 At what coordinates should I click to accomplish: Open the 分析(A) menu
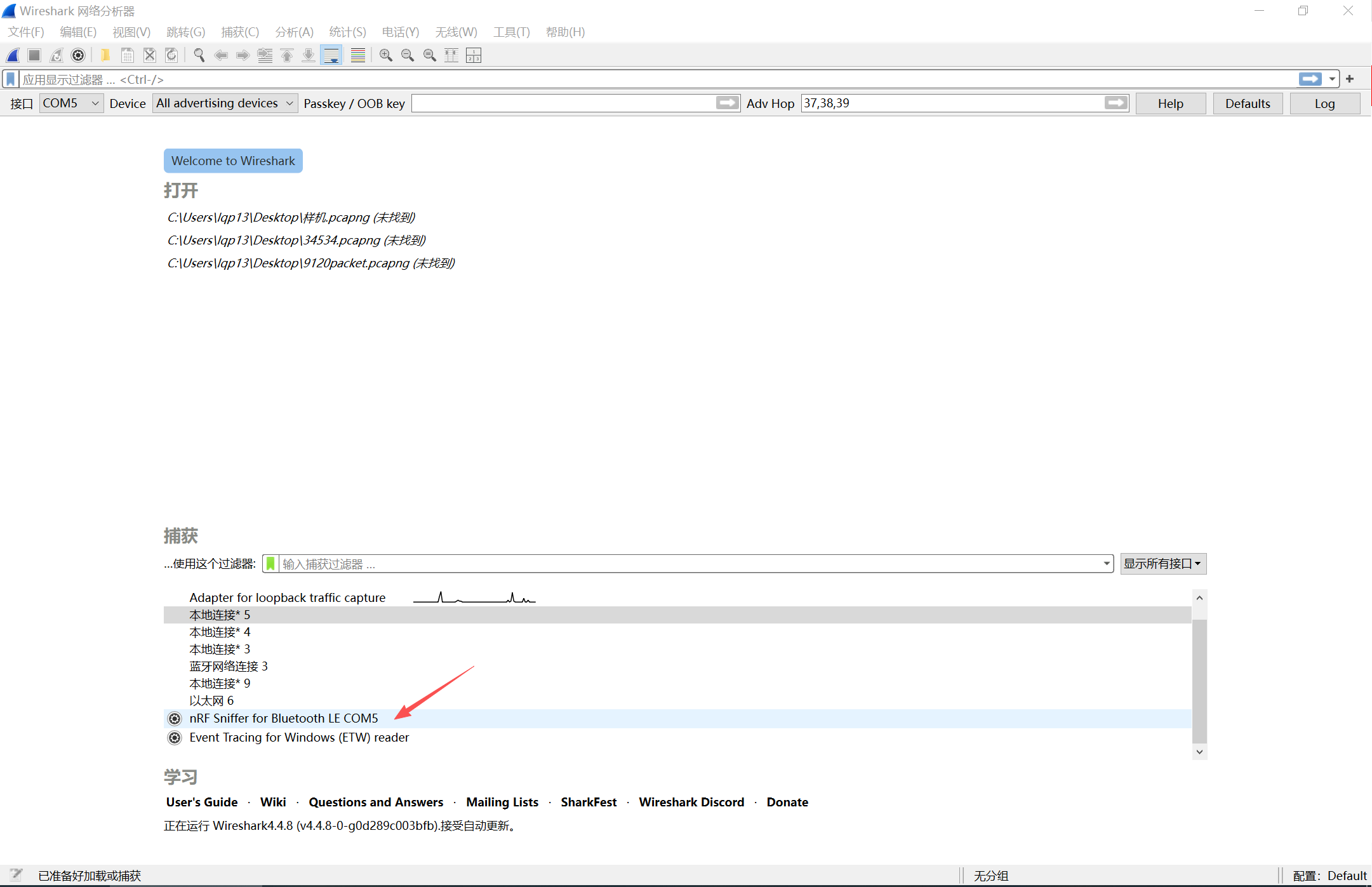tap(295, 32)
